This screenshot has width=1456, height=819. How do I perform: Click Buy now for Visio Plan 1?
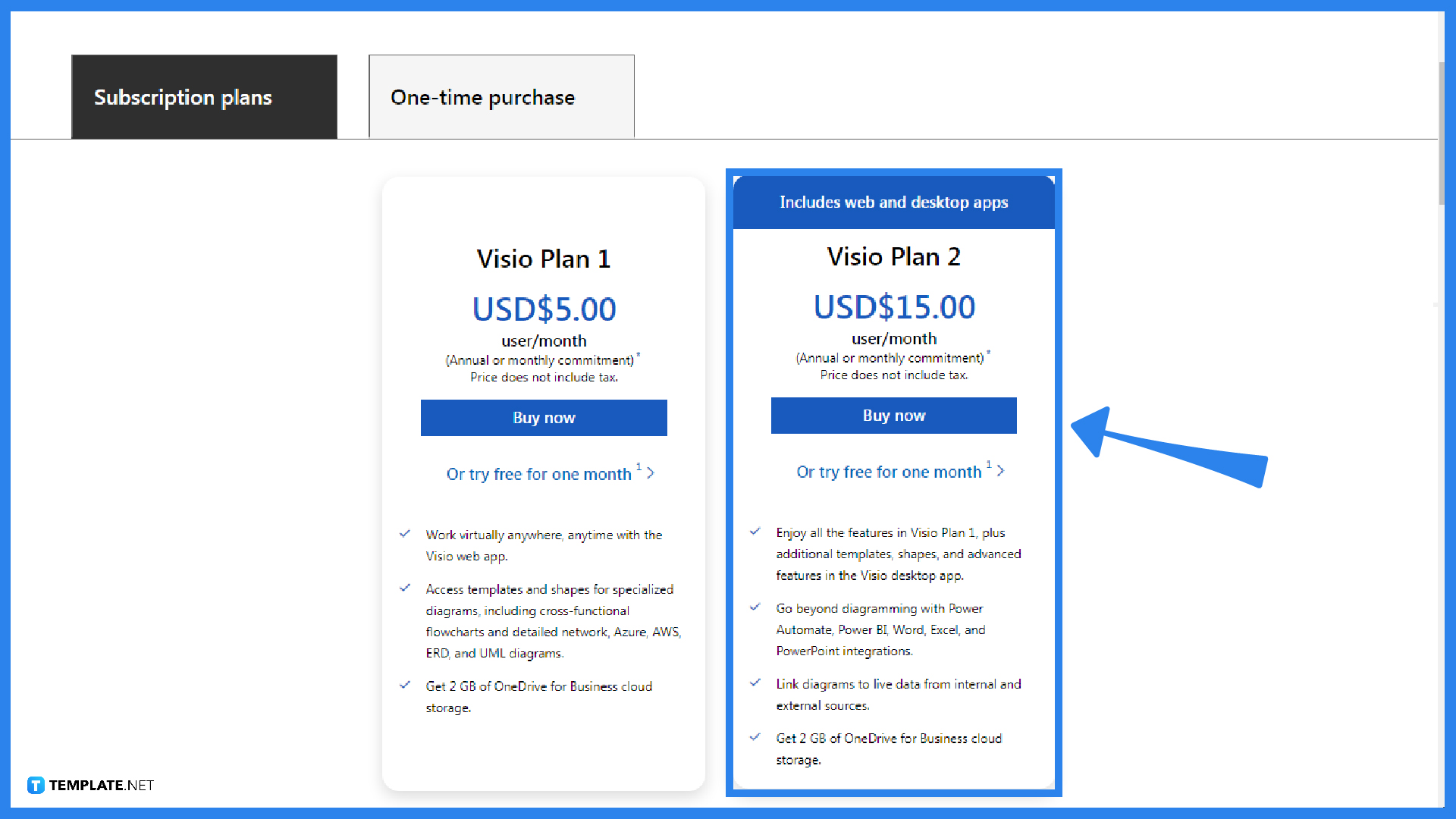point(544,417)
